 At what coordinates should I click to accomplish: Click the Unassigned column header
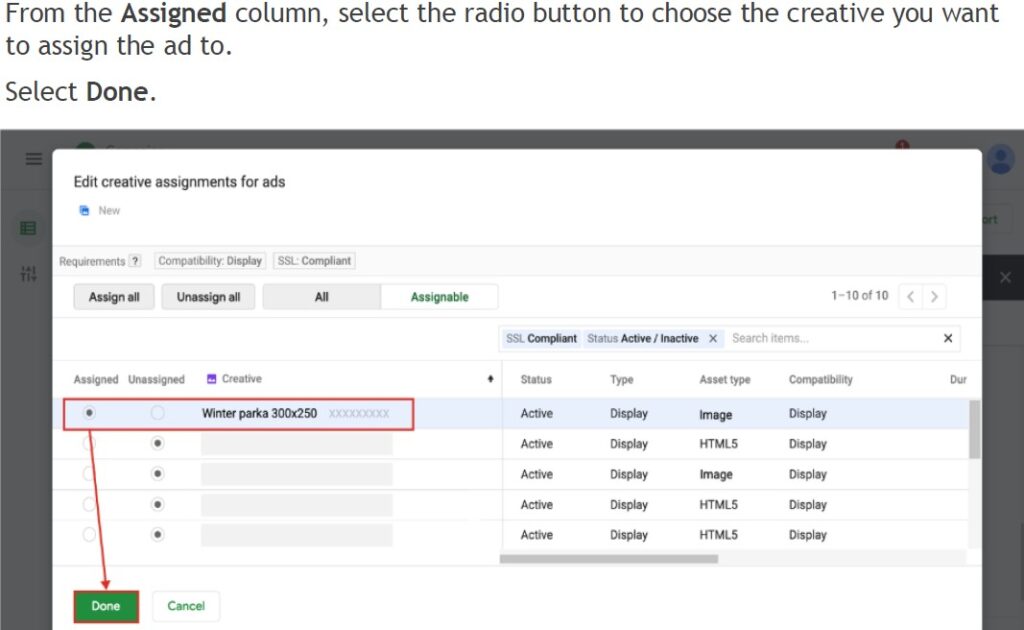[x=157, y=379]
